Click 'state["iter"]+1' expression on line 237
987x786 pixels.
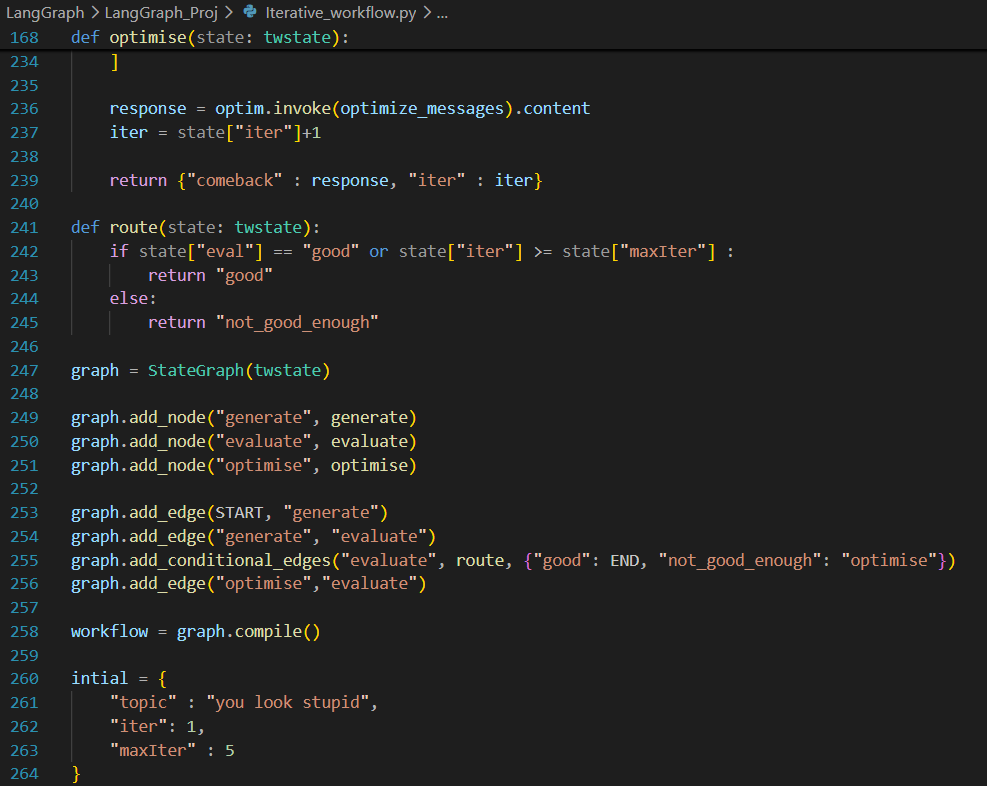(x=249, y=133)
